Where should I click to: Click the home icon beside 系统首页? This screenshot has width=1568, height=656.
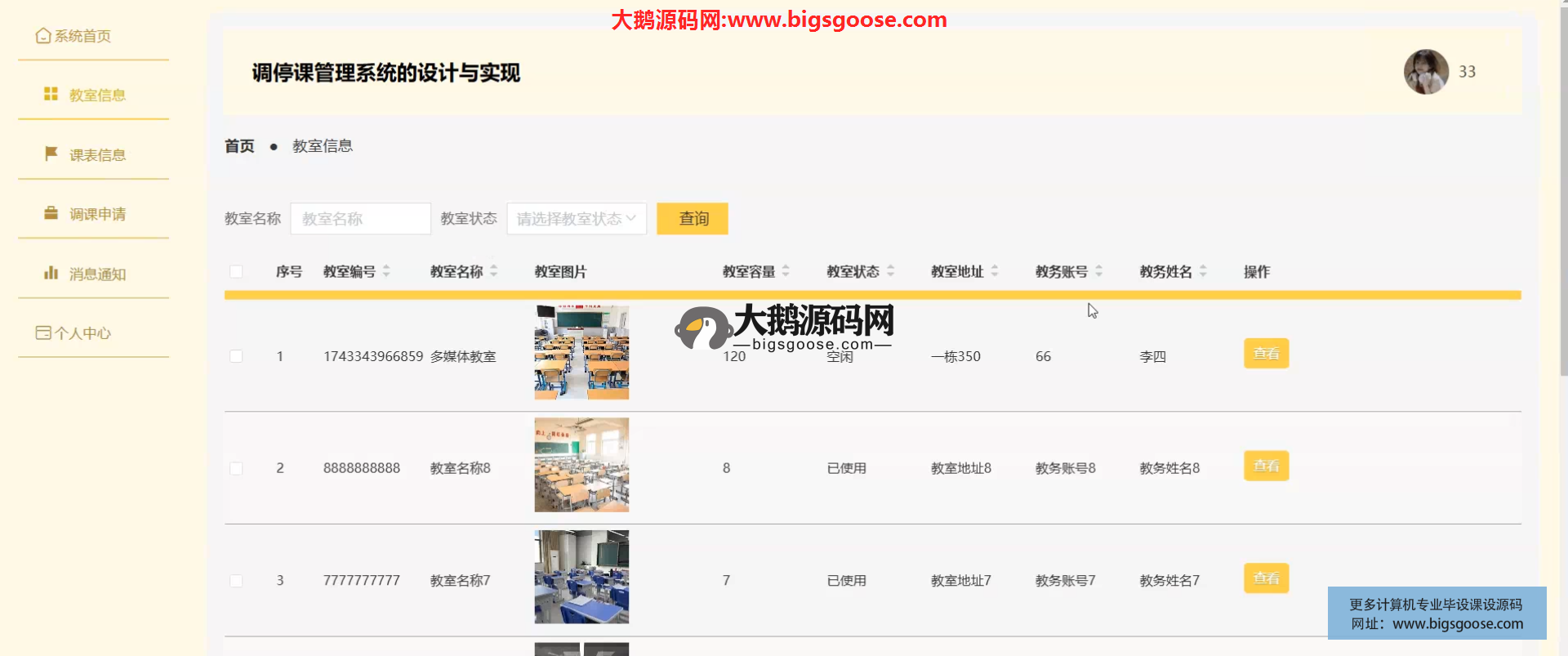coord(43,36)
